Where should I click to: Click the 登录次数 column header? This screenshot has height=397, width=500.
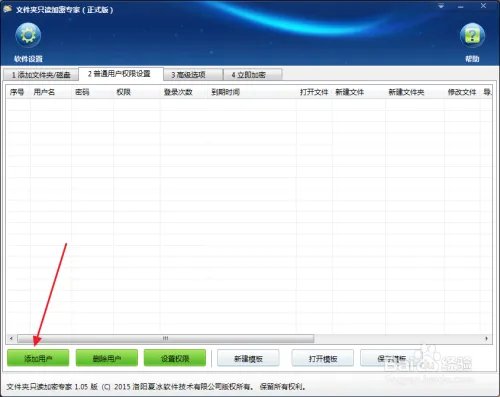pyautogui.click(x=184, y=92)
